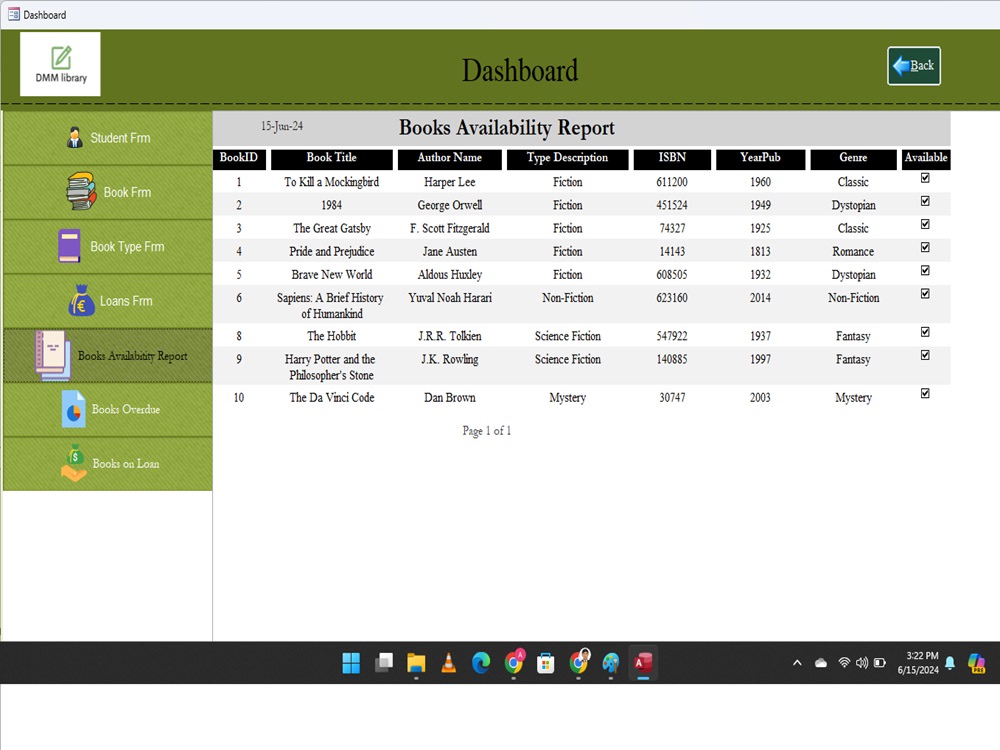Click the OneDrive cloud tray icon
This screenshot has width=1000, height=750.
point(821,663)
